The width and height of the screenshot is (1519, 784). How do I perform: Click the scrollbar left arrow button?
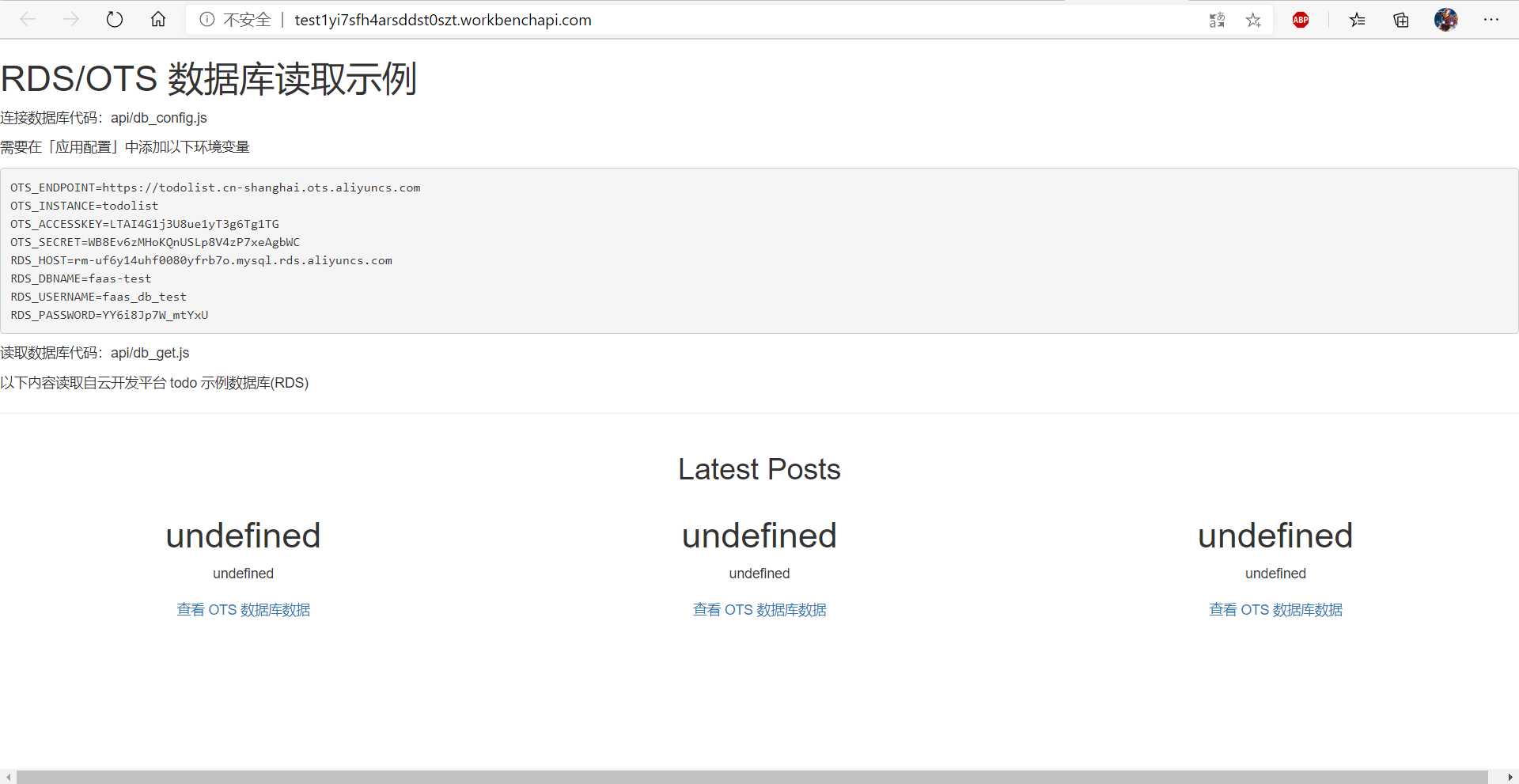pyautogui.click(x=8, y=777)
